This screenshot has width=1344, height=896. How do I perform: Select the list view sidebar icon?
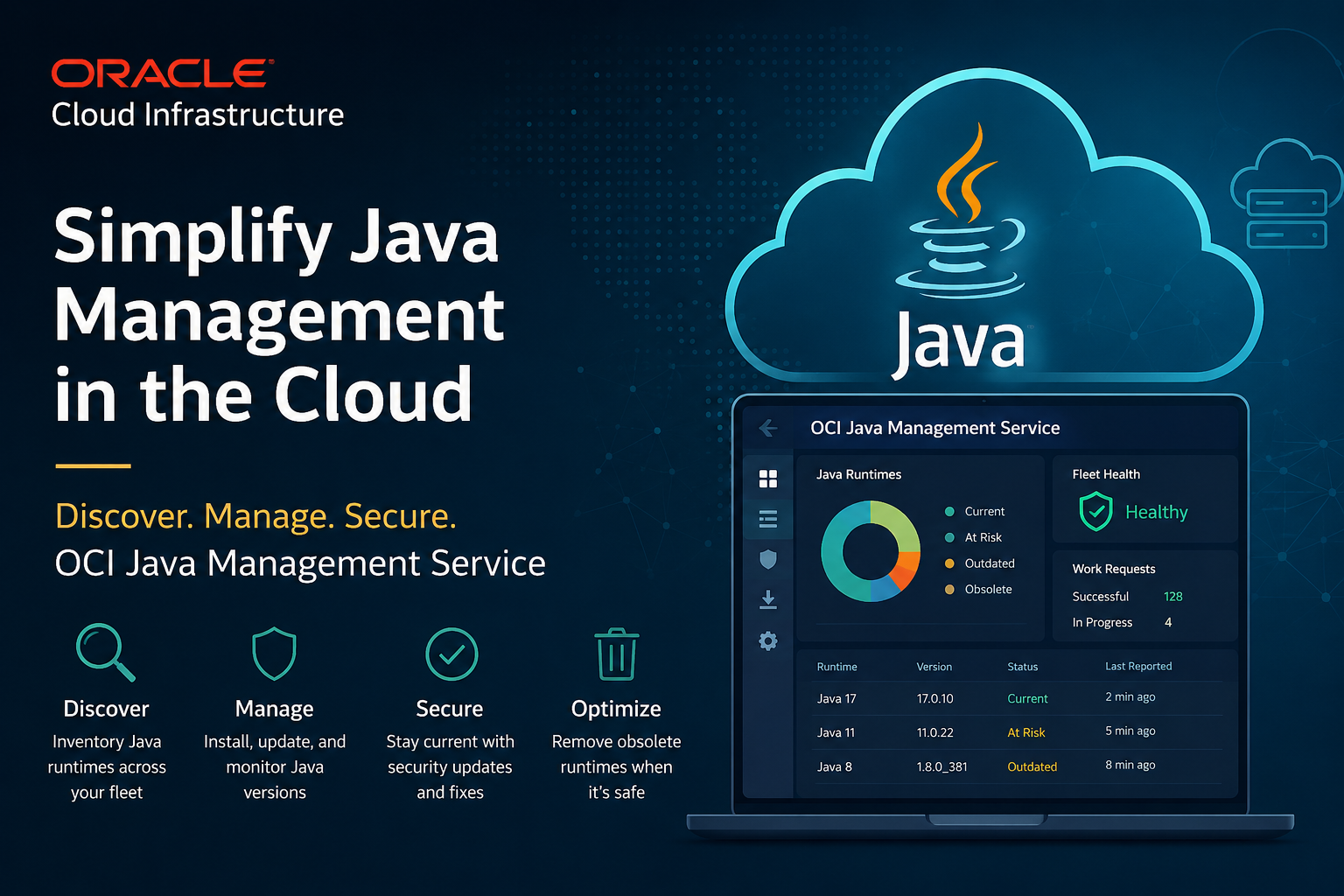tap(768, 519)
